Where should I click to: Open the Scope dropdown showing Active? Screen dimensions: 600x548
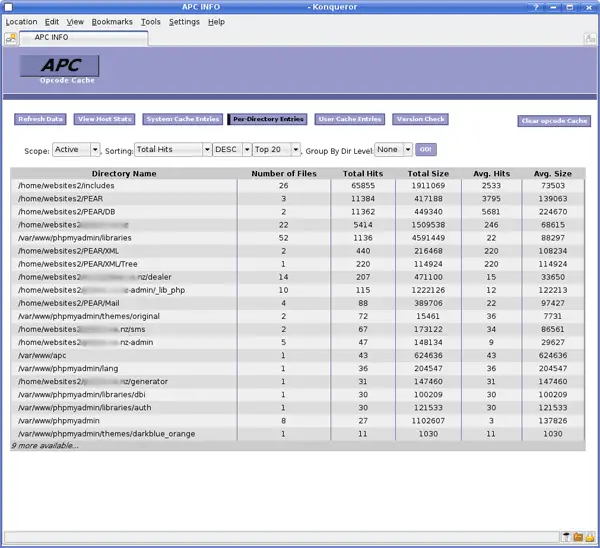(76, 149)
